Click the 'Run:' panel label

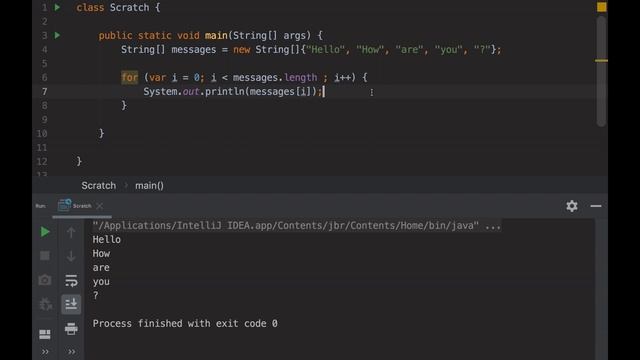(40, 206)
